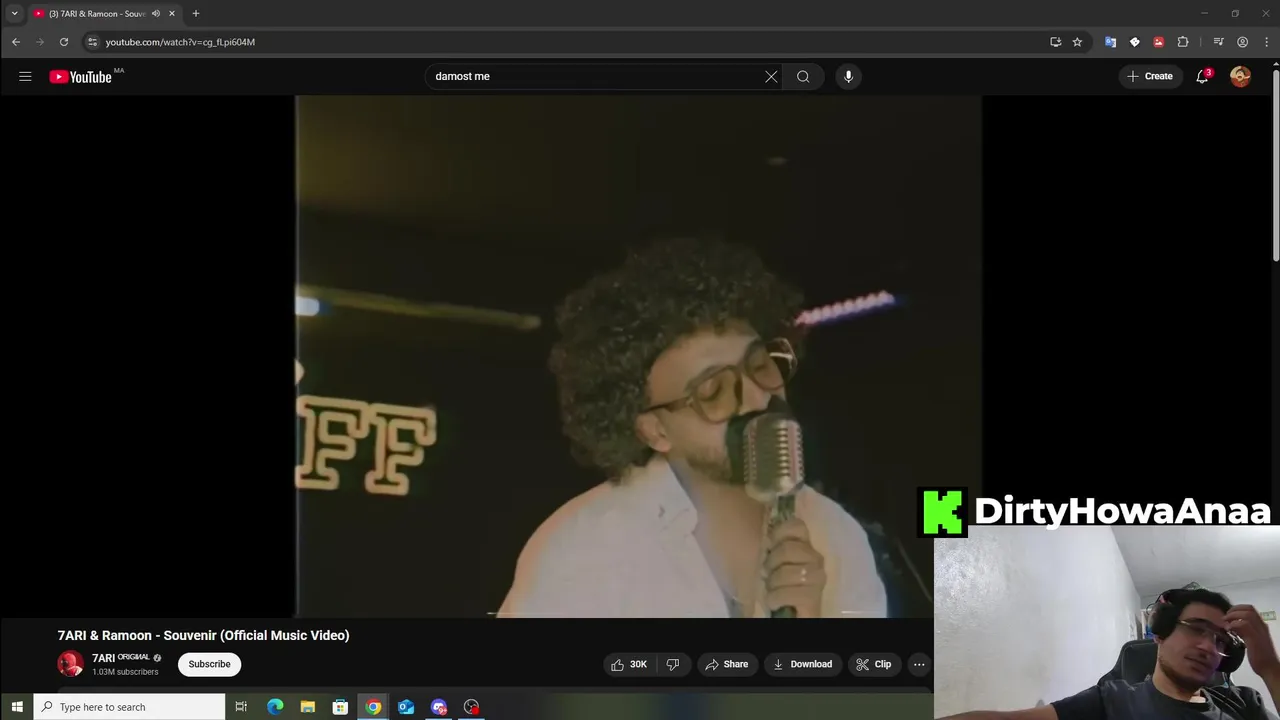The height and width of the screenshot is (720, 1280).
Task: View site information icon in address bar
Action: coord(92,42)
